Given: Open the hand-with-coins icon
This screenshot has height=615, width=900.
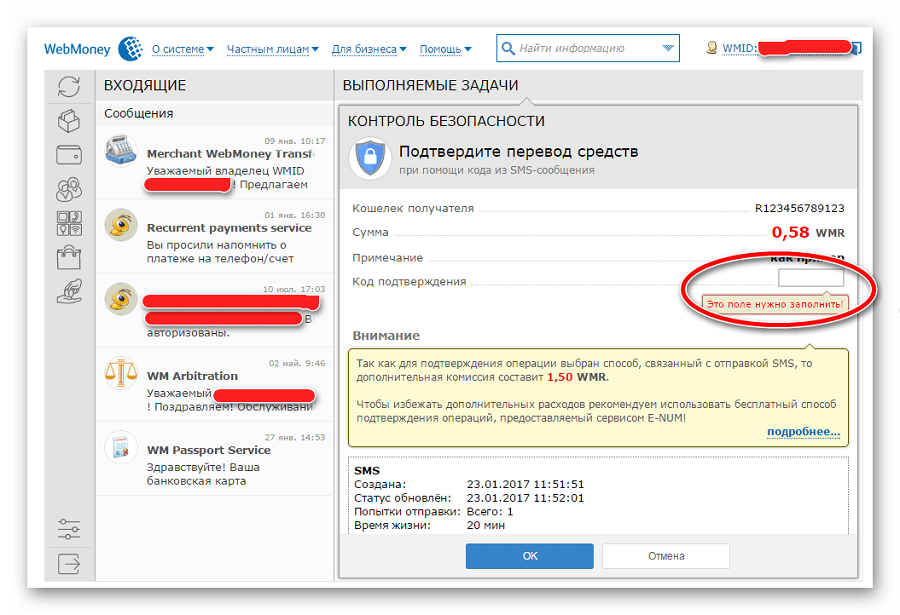Looking at the screenshot, I should (x=69, y=291).
